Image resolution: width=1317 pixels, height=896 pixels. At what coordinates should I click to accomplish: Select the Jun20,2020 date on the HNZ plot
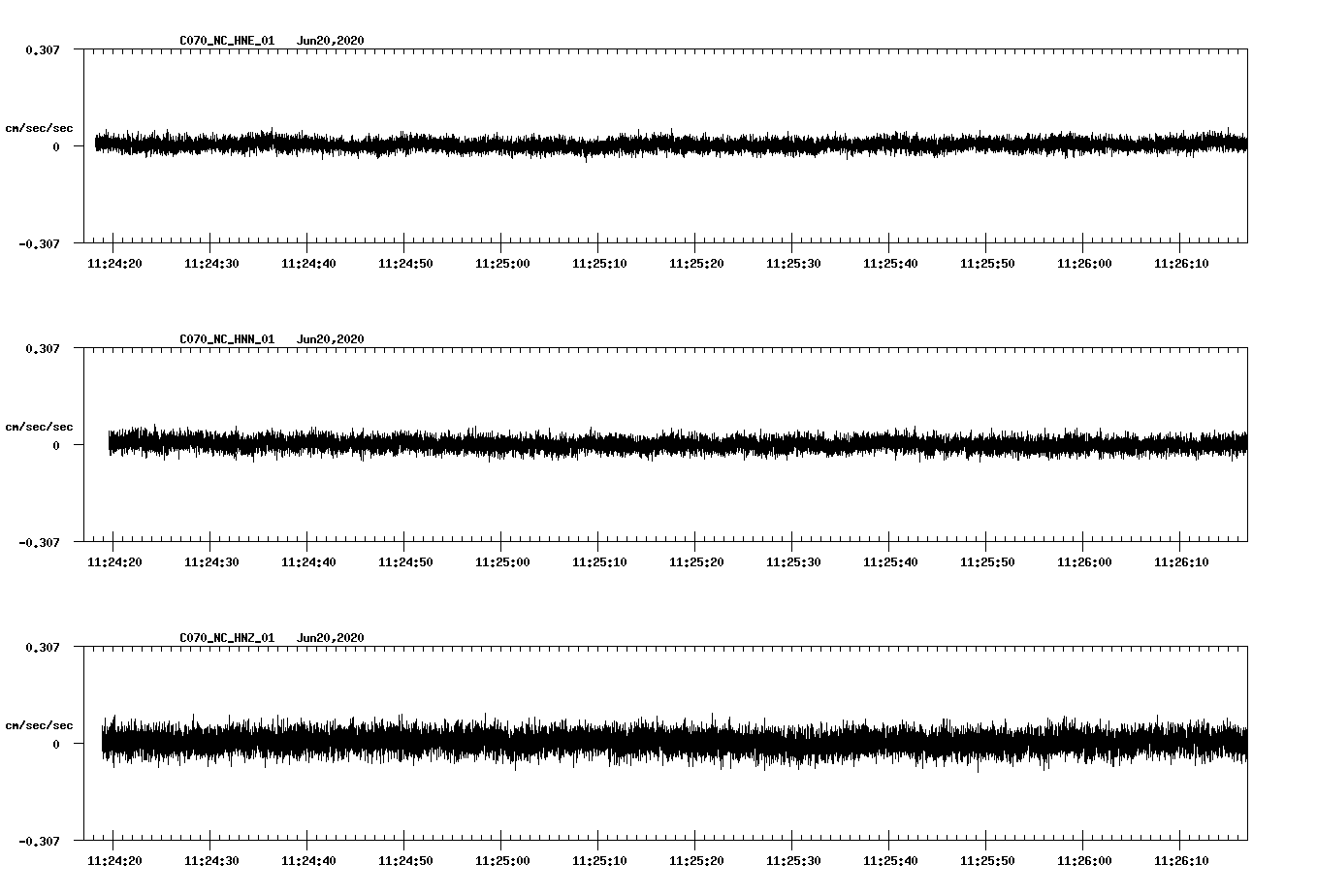point(331,638)
